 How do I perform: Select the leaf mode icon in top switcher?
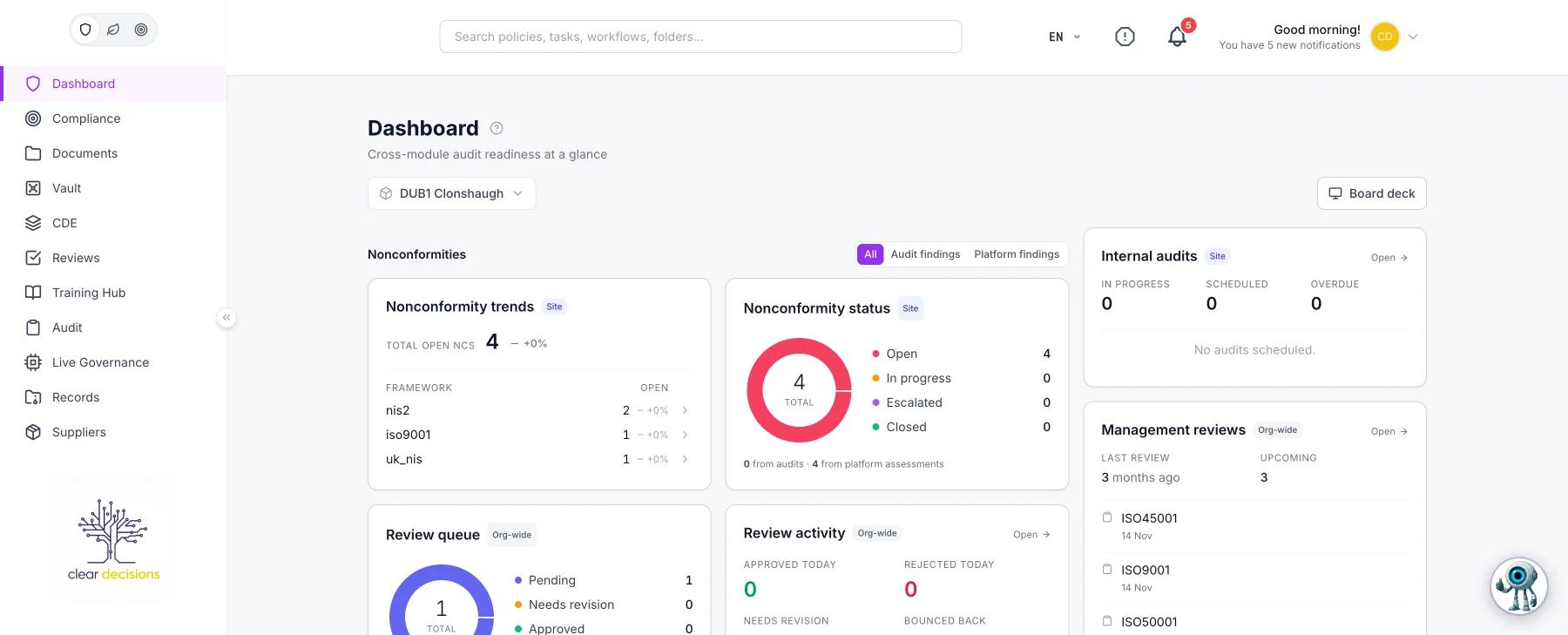coord(113,30)
